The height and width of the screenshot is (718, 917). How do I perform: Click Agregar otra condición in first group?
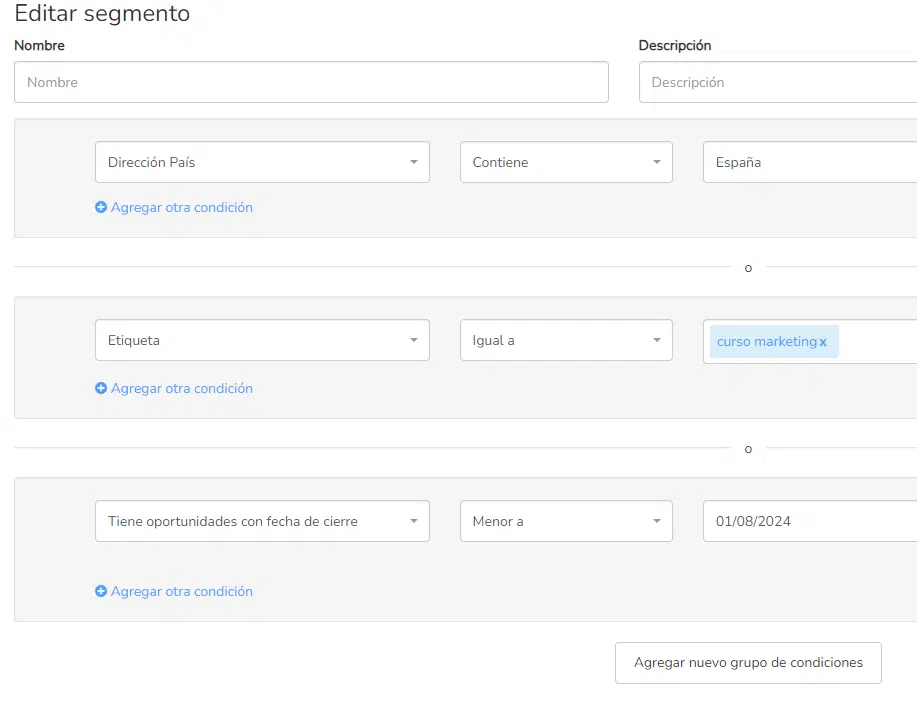click(181, 208)
